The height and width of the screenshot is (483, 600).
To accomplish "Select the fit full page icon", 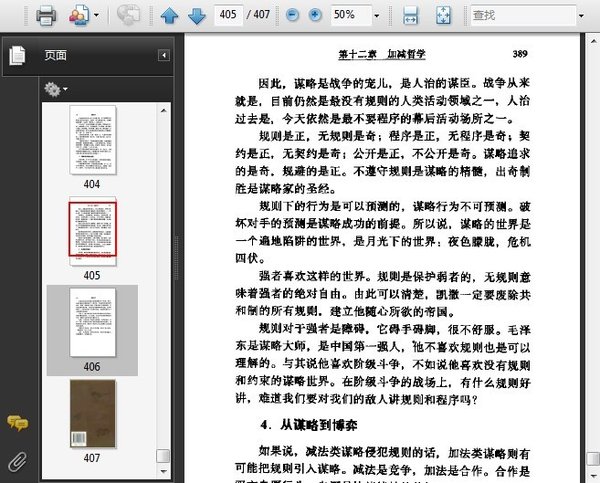I will click(x=443, y=16).
